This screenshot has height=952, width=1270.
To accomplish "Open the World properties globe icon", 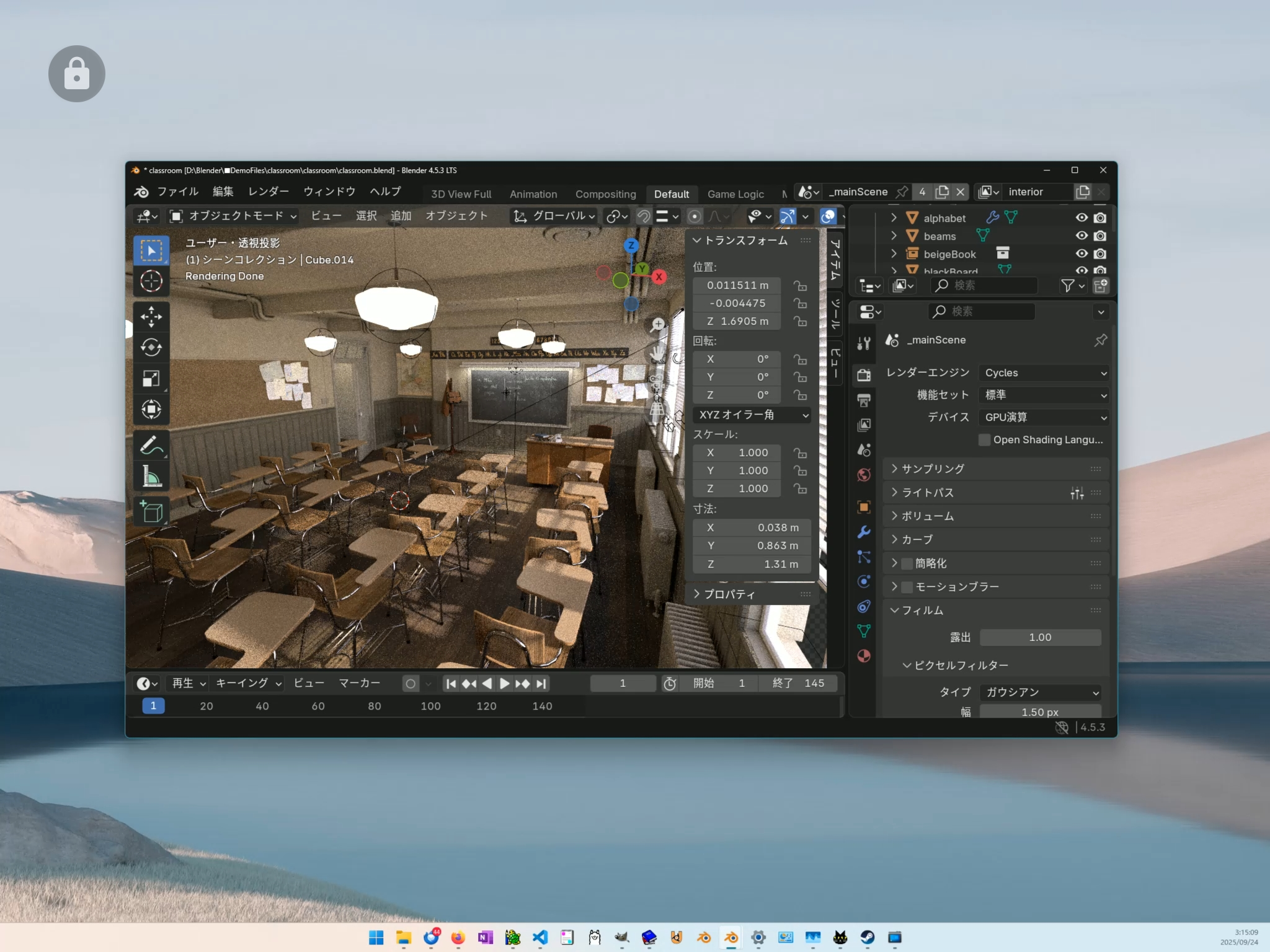I will coord(864,474).
